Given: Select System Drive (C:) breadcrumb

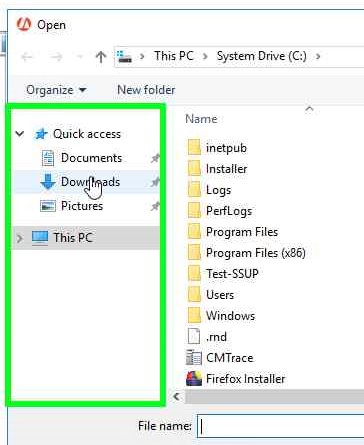Looking at the screenshot, I should pyautogui.click(x=262, y=56).
